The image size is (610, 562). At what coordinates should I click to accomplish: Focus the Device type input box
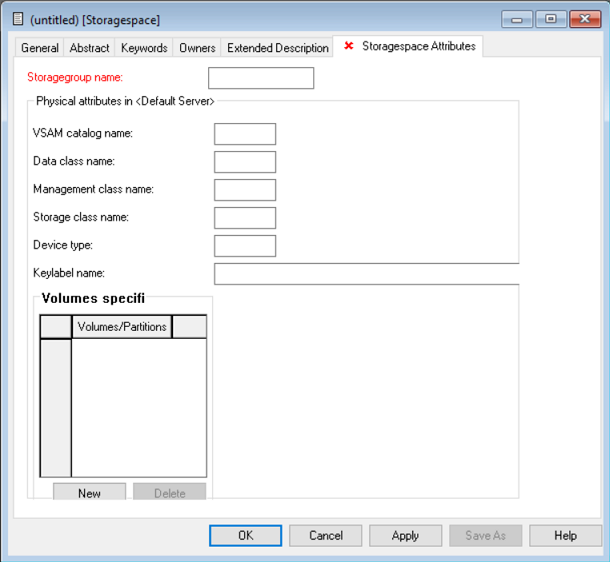245,246
